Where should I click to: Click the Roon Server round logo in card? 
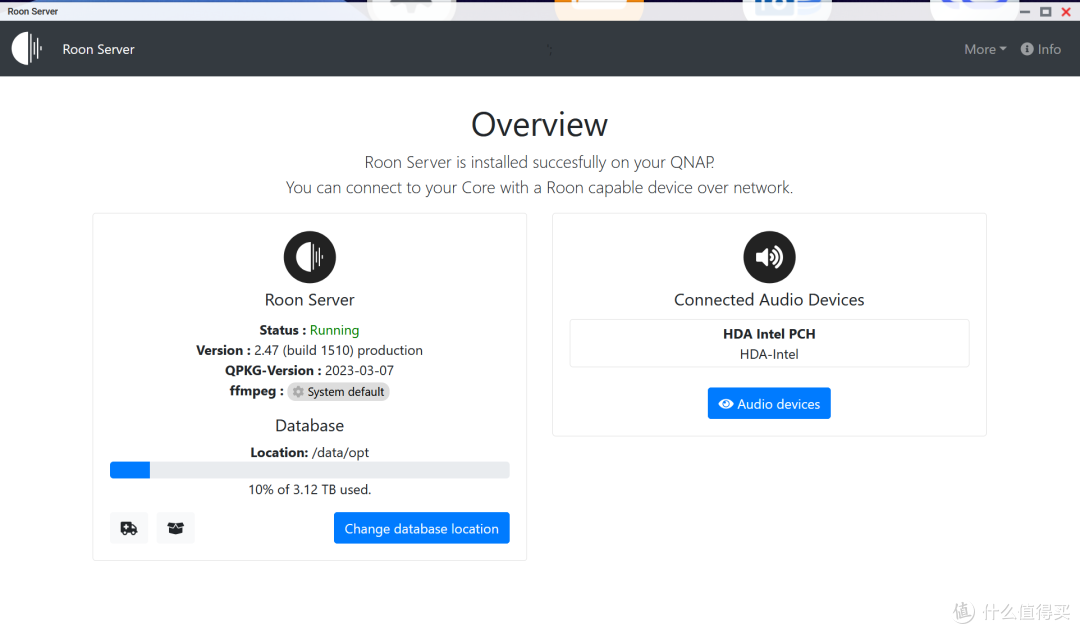(x=310, y=257)
